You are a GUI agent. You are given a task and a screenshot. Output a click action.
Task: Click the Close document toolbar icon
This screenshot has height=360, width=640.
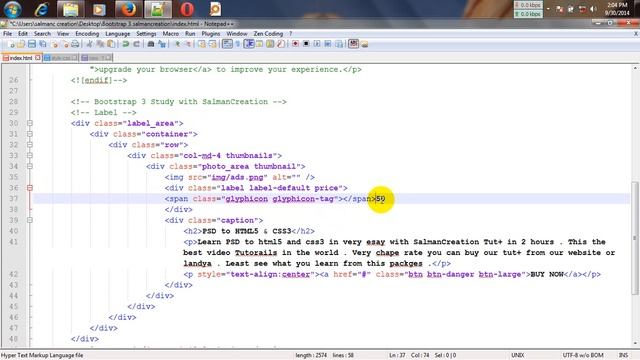(x=55, y=44)
